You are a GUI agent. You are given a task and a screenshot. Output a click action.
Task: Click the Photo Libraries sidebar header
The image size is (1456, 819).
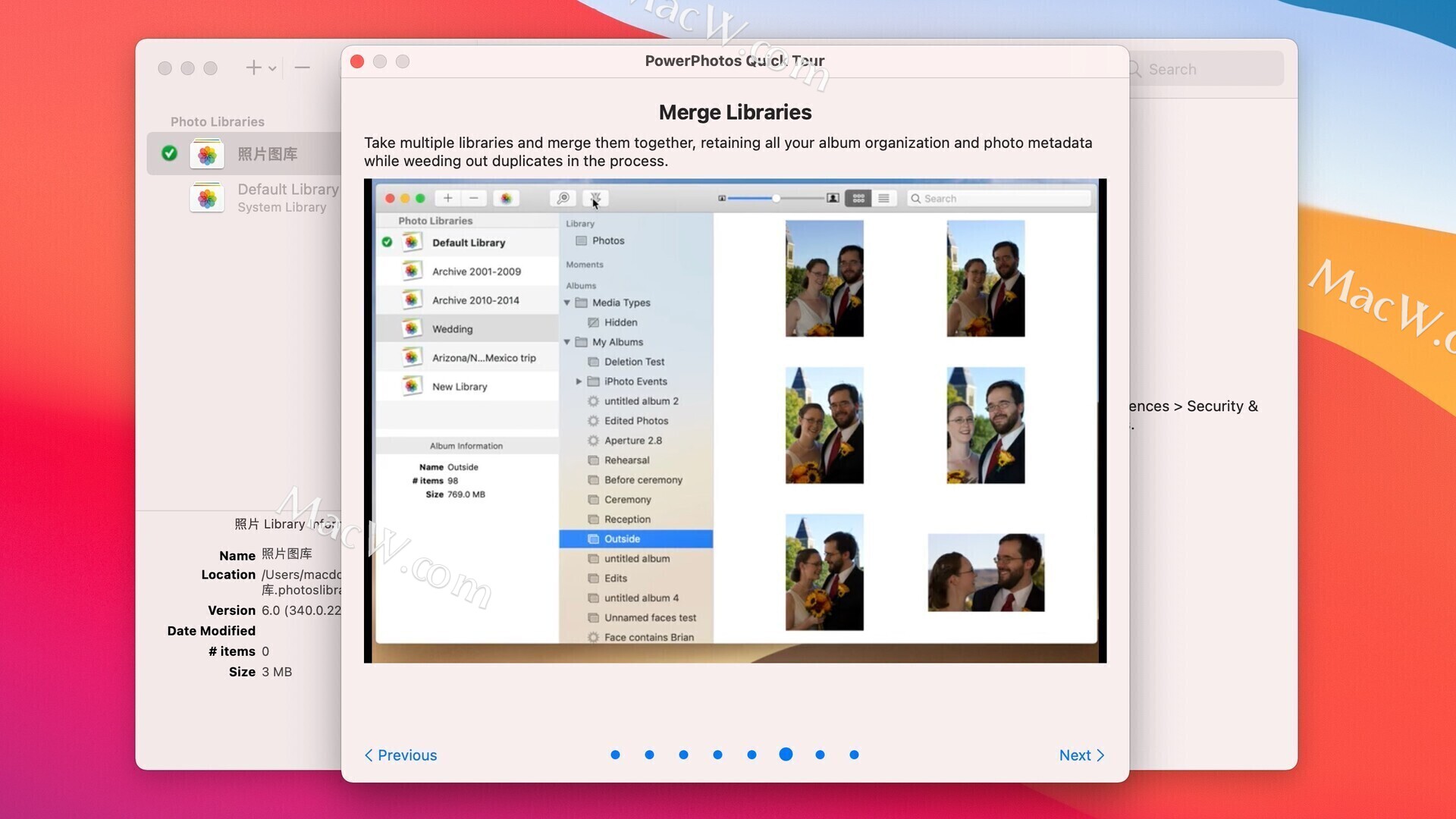point(218,121)
